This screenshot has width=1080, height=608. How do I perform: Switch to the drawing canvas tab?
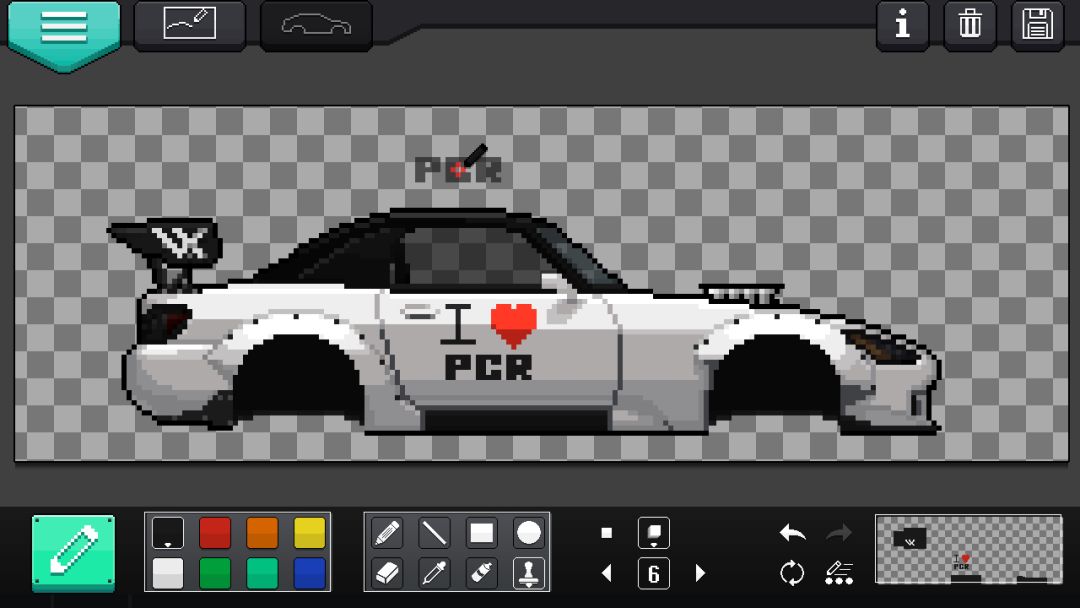pos(189,24)
